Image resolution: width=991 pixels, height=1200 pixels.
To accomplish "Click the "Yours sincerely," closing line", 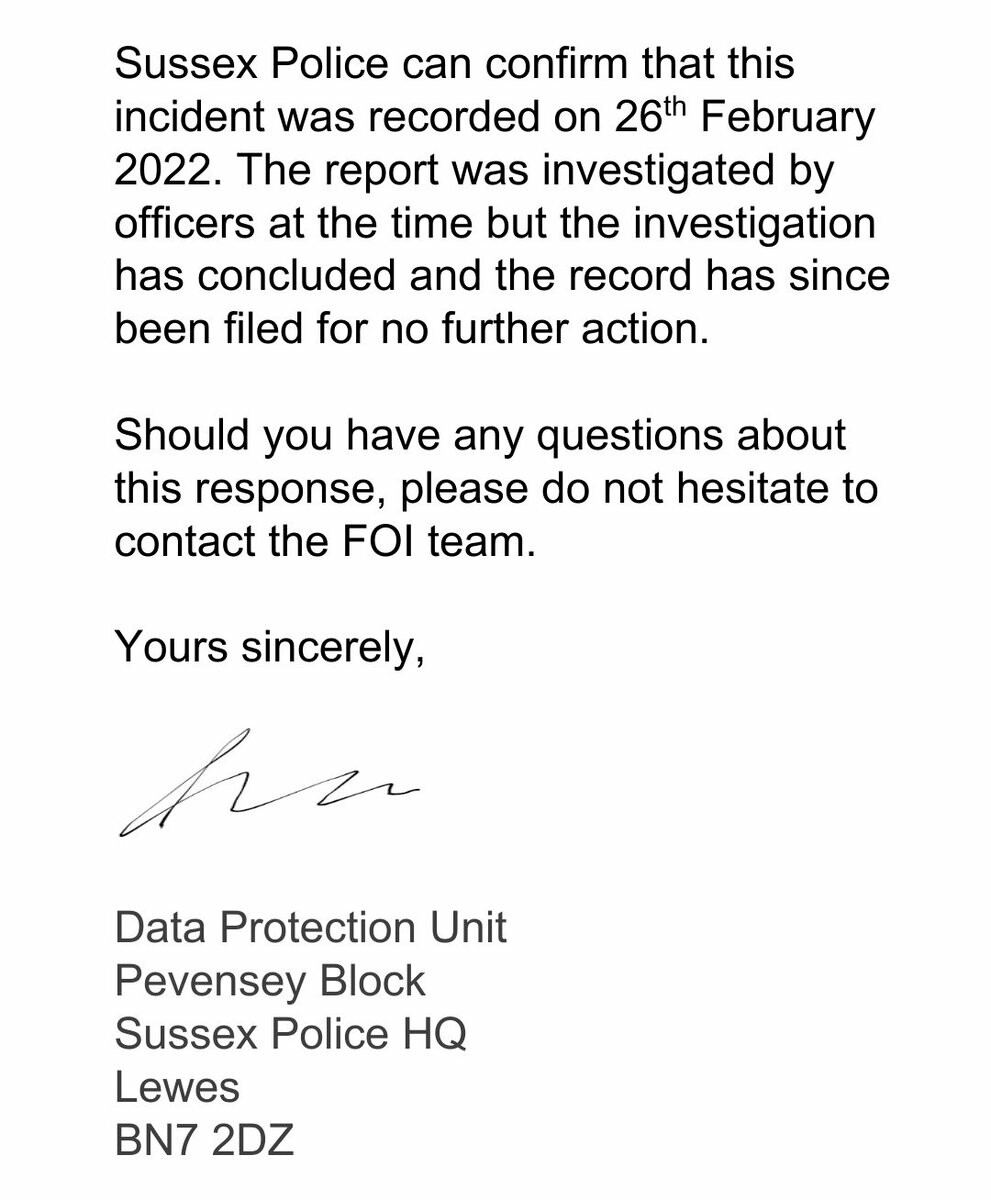I will [270, 647].
